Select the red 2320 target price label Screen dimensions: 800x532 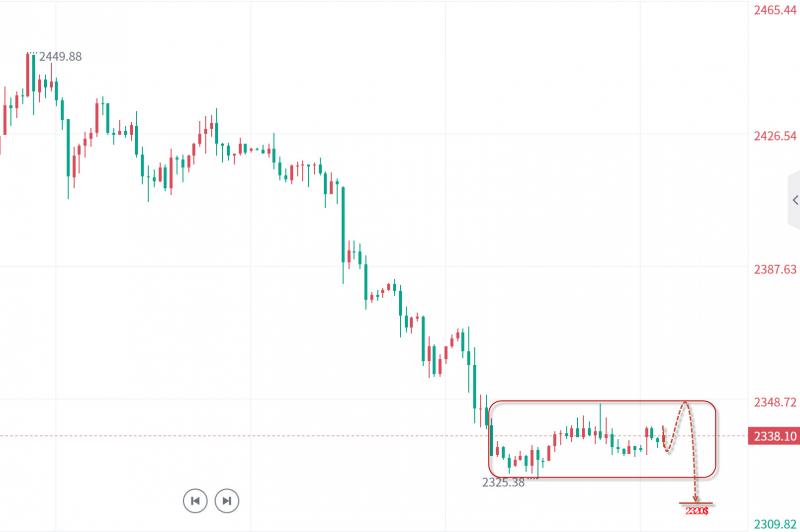point(697,511)
